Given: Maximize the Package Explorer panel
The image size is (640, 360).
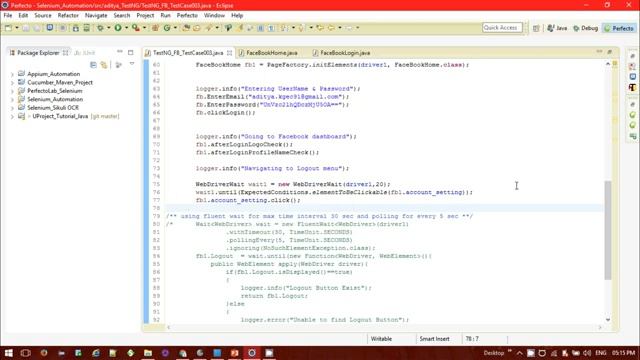Looking at the screenshot, I should (x=131, y=52).
